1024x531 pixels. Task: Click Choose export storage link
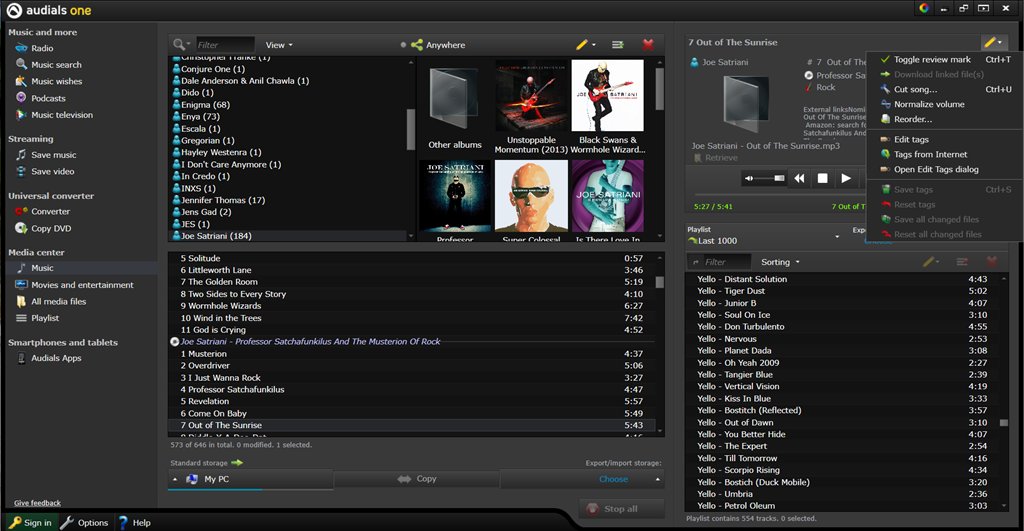tap(613, 479)
